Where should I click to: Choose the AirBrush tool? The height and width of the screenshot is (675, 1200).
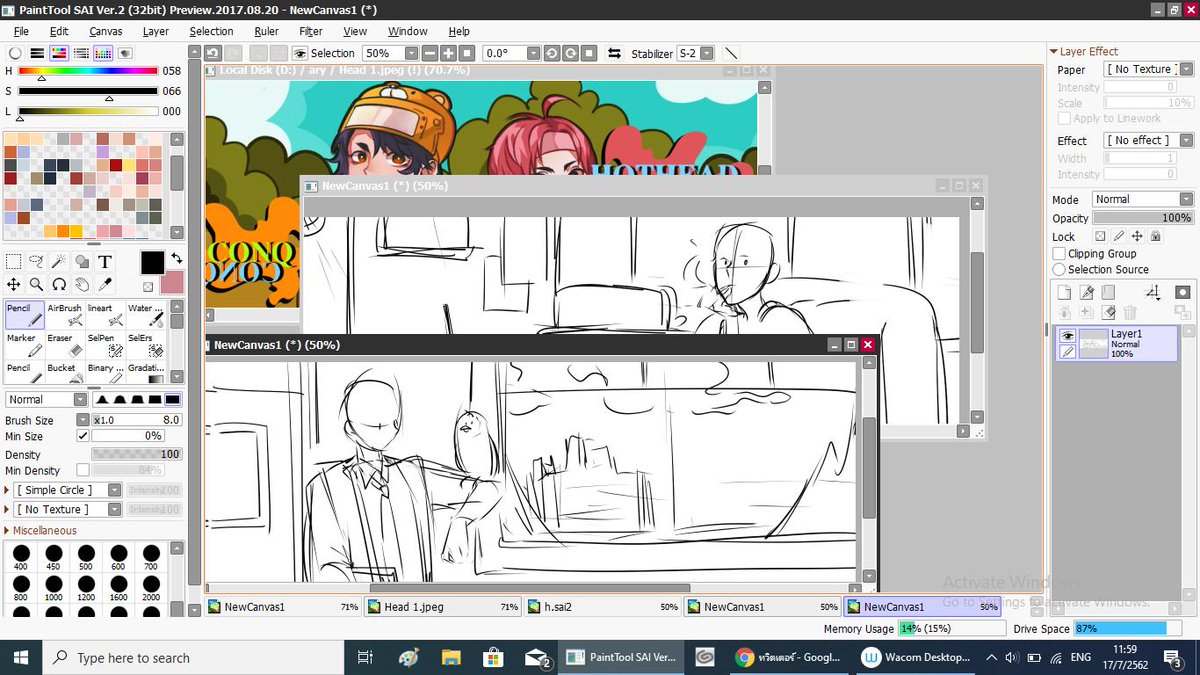click(65, 315)
